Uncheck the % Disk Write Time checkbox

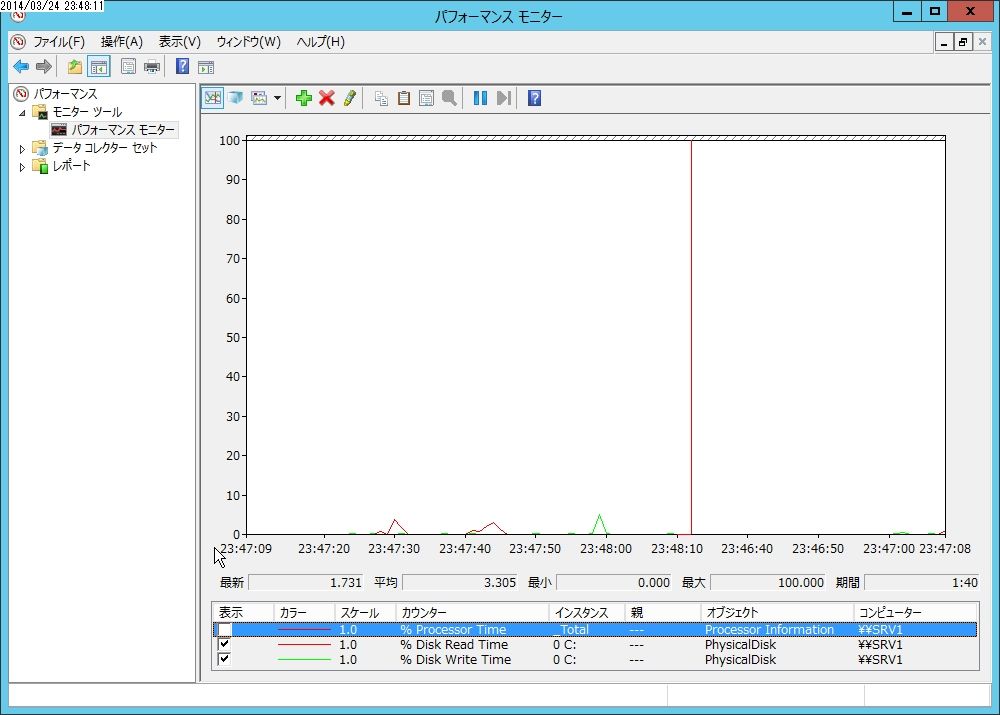[x=224, y=659]
